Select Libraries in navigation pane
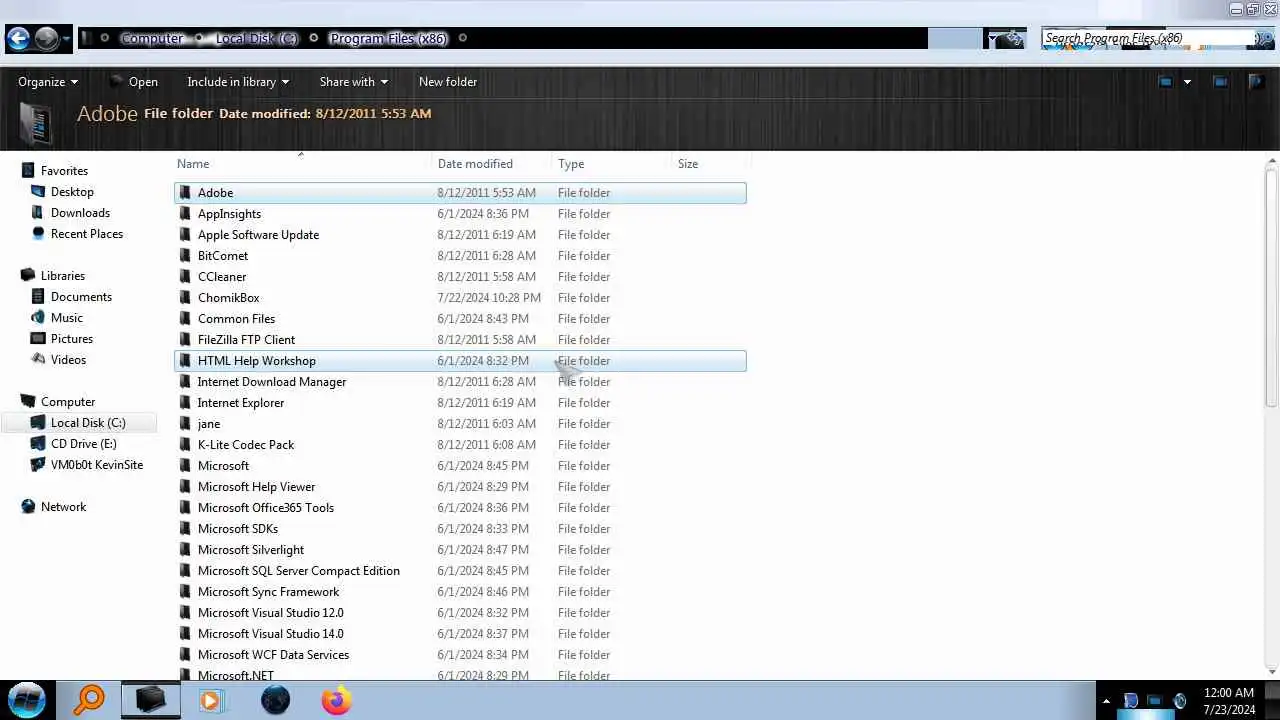This screenshot has width=1280, height=720. click(62, 276)
